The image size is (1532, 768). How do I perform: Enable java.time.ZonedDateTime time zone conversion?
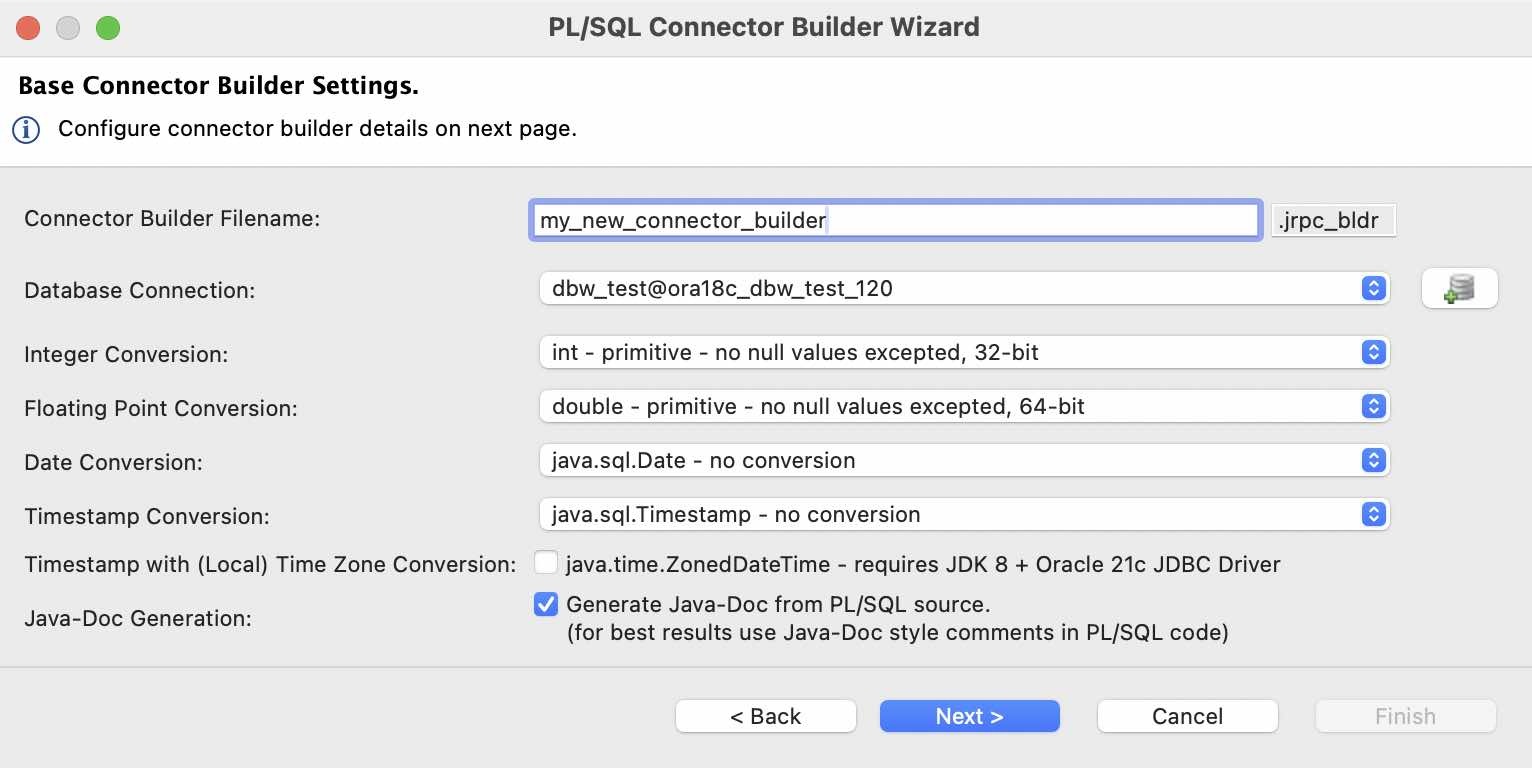546,562
